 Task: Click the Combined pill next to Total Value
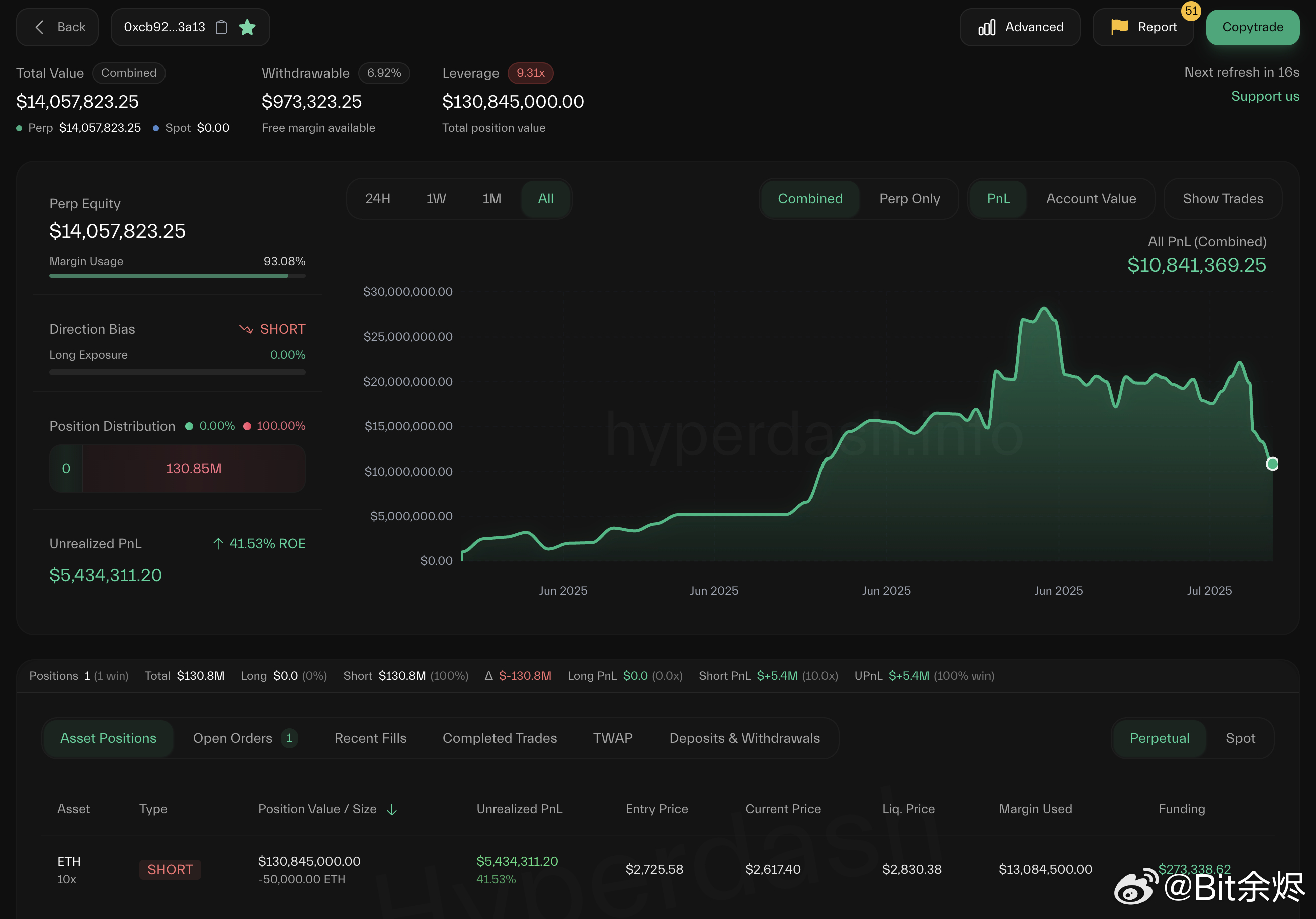point(129,73)
